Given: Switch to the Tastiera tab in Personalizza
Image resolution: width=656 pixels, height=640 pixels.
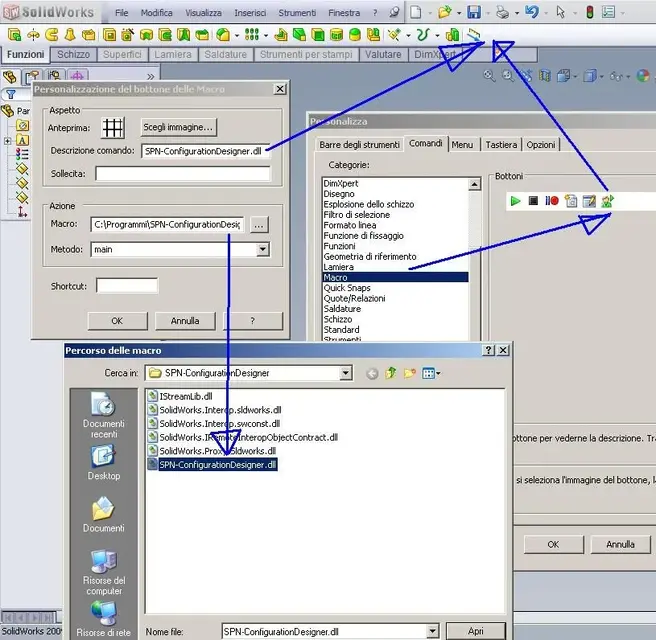Looking at the screenshot, I should pyautogui.click(x=501, y=145).
